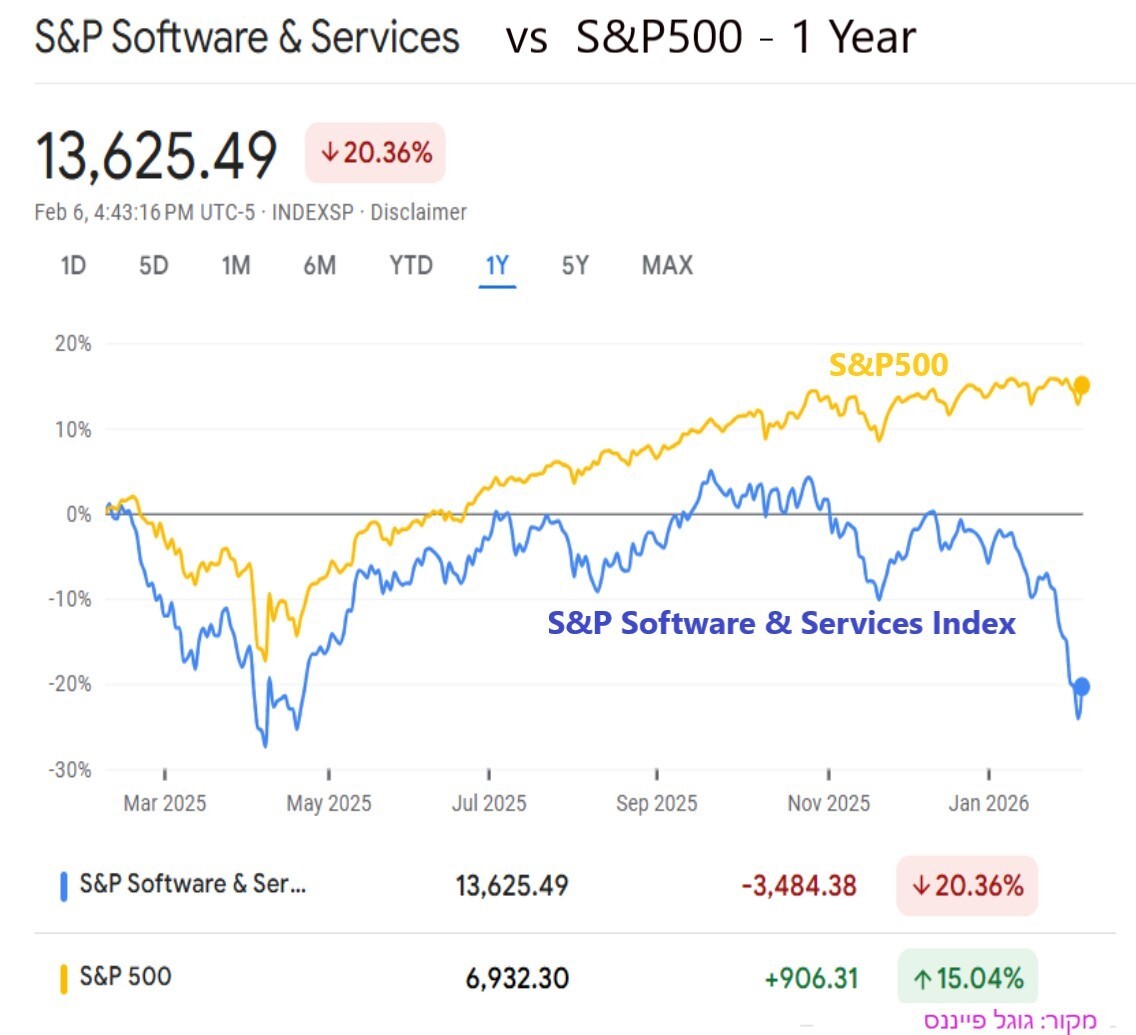The width and height of the screenshot is (1136, 1035).
Task: Show the 1M chart range
Action: [x=236, y=266]
